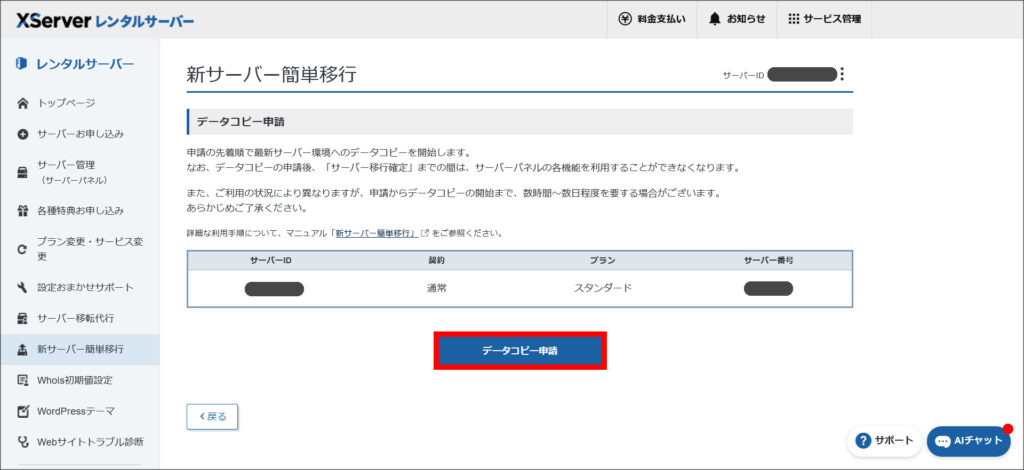
Task: Click the データコピー申請 button
Action: (520, 351)
